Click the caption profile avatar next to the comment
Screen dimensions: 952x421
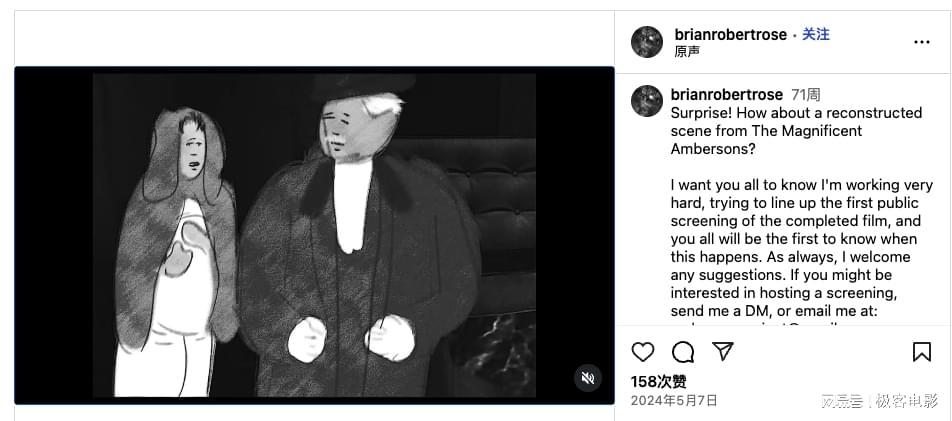[647, 101]
